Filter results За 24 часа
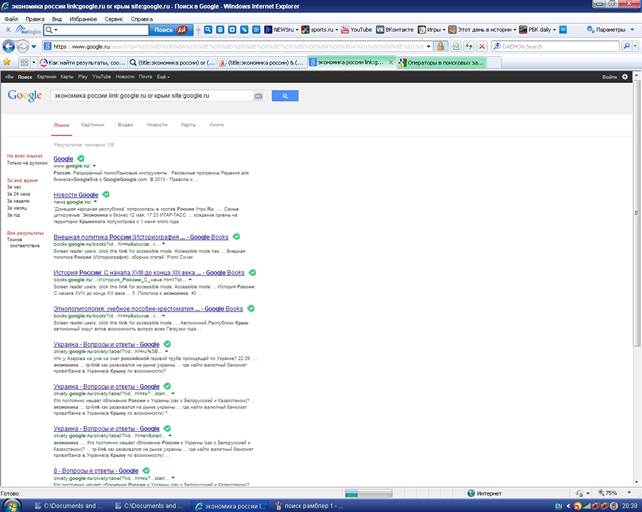 pos(18,194)
